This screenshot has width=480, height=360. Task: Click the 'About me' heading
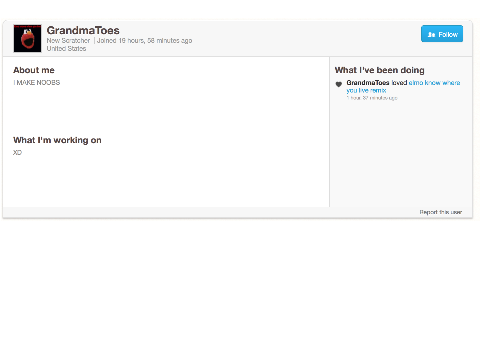pos(34,70)
